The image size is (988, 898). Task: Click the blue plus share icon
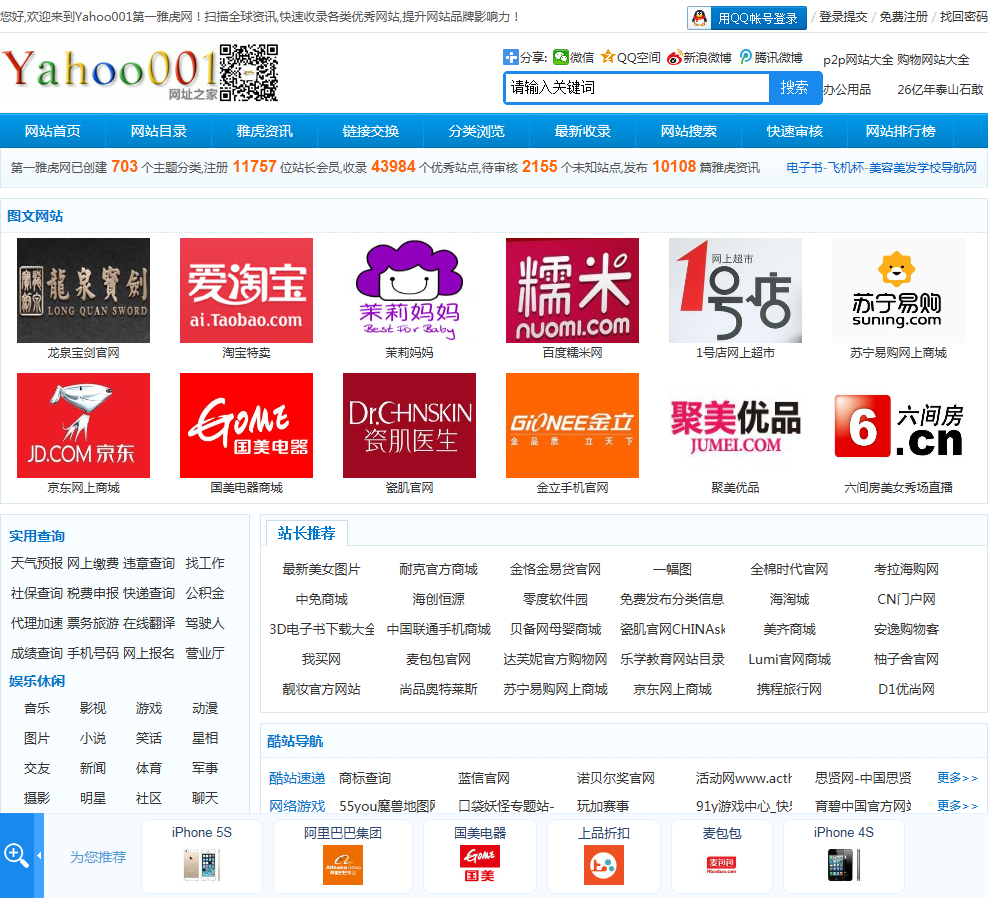510,57
